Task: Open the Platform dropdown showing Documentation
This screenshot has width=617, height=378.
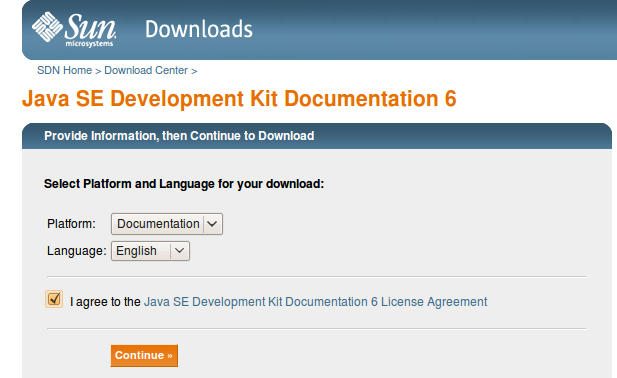Action: (167, 224)
